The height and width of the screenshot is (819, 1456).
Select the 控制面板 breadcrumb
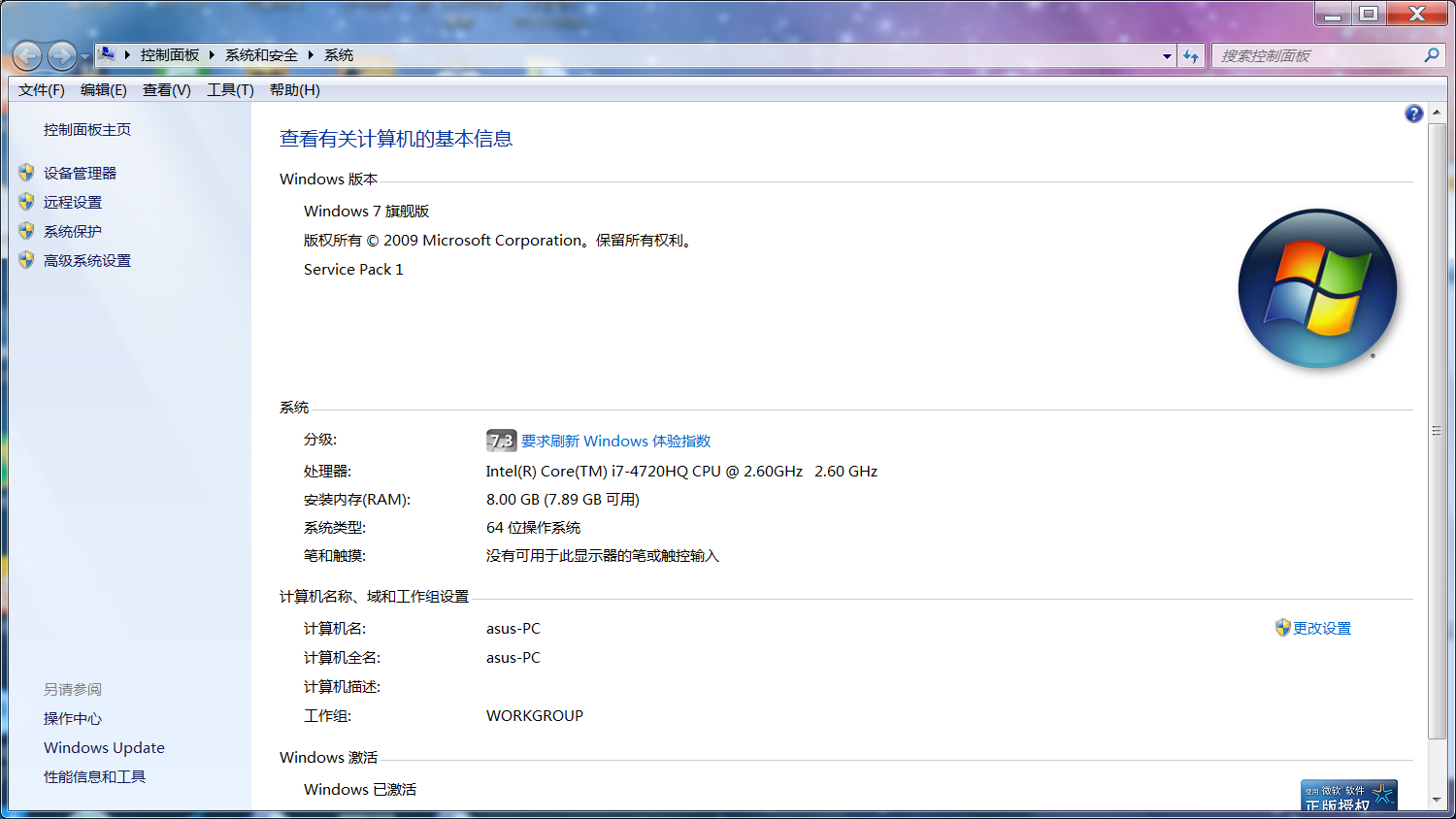[x=170, y=55]
